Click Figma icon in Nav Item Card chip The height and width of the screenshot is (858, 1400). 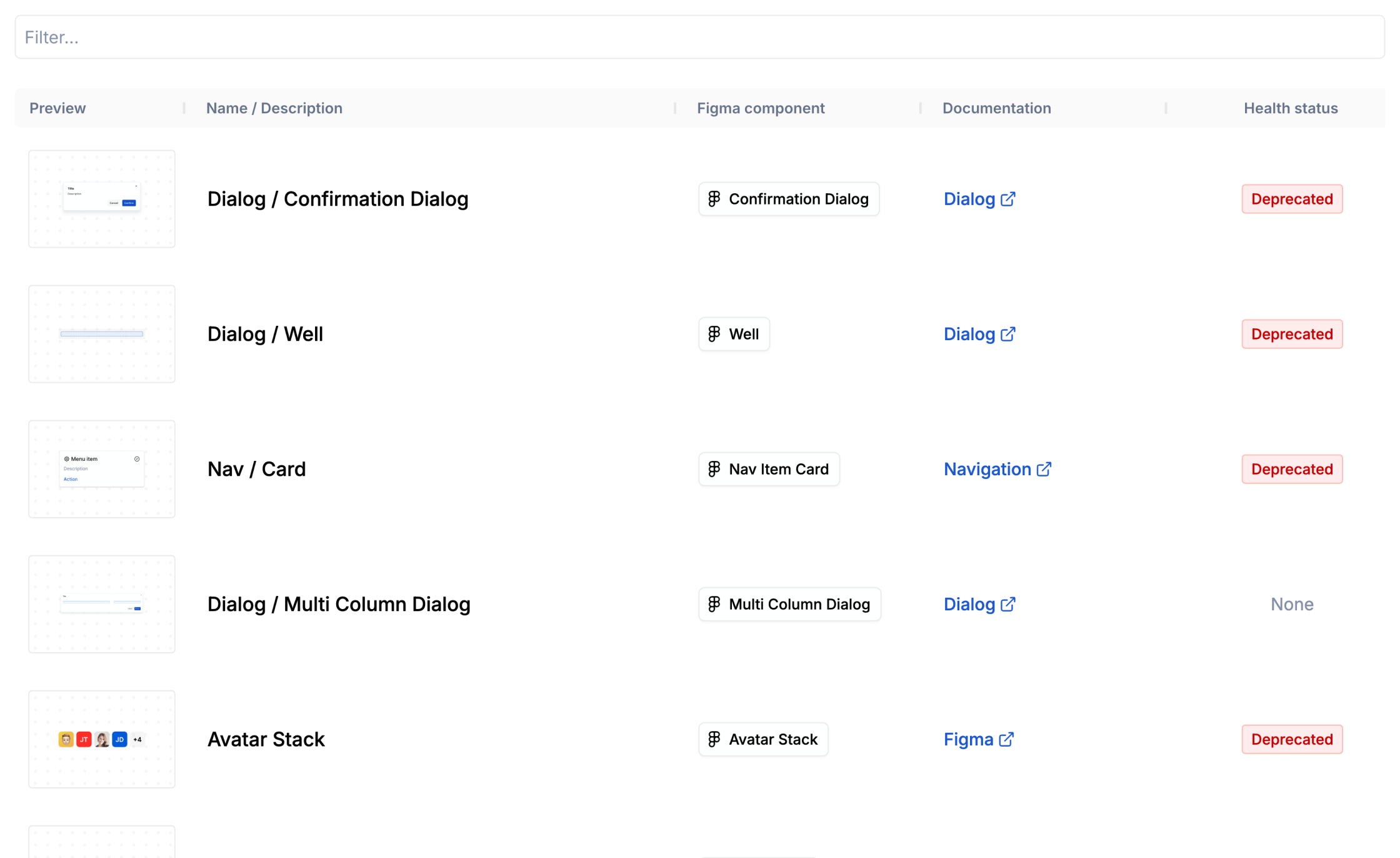click(714, 469)
